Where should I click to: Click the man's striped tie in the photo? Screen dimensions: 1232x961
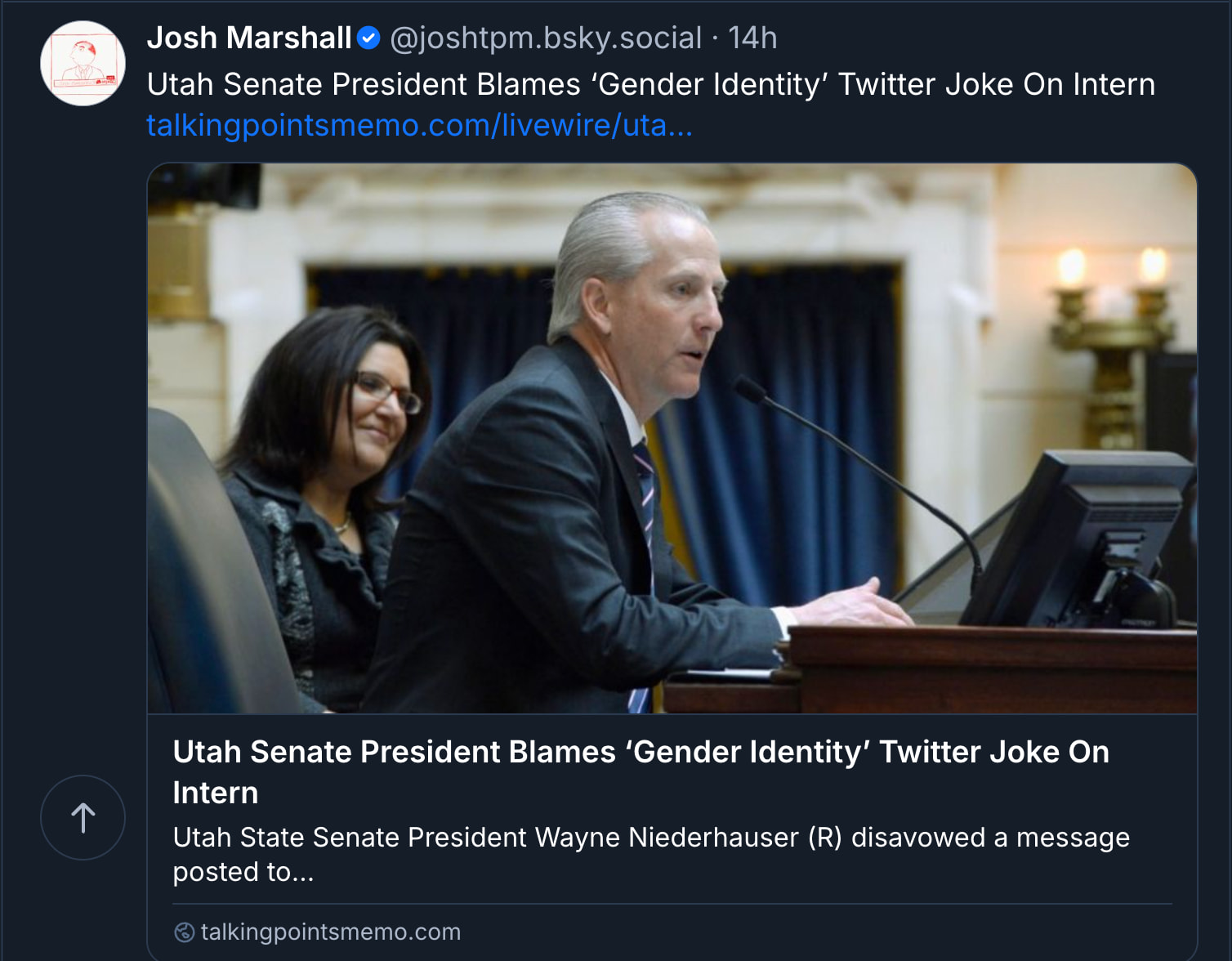click(x=645, y=490)
